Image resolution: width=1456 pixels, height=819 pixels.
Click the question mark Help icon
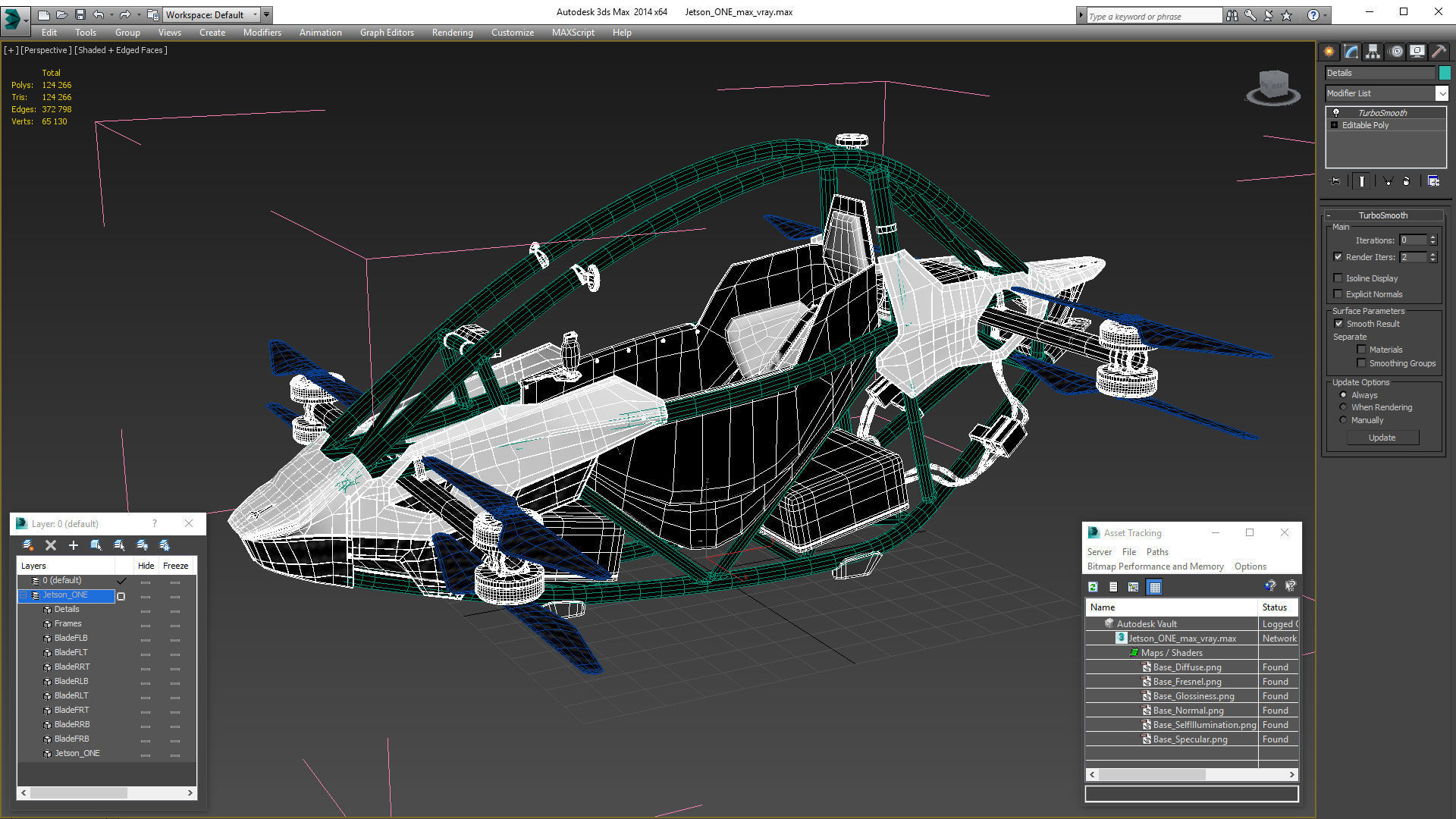1313,15
